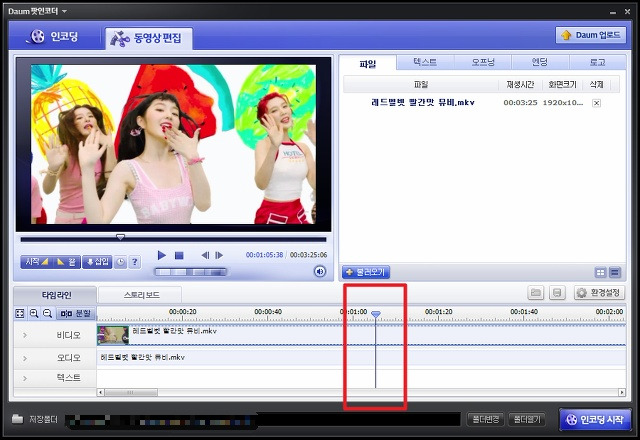Click the 저장폴더 folder icon
640x440 pixels.
click(17, 419)
